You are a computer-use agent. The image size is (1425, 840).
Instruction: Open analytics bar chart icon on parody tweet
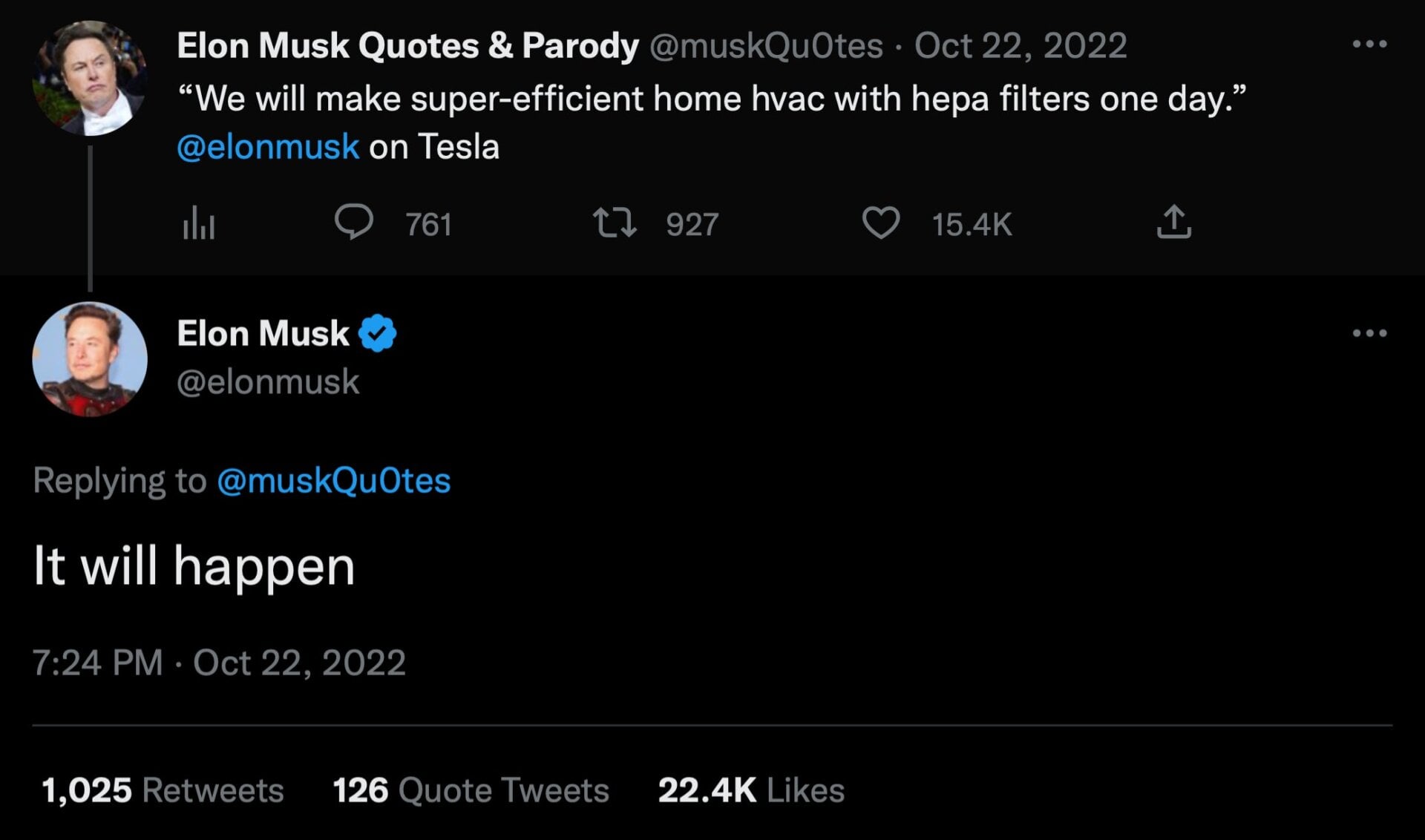click(198, 223)
